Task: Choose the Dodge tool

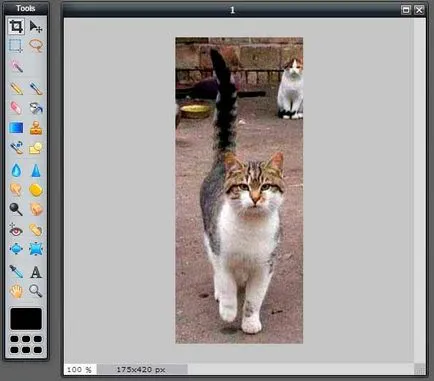Action: tap(16, 209)
